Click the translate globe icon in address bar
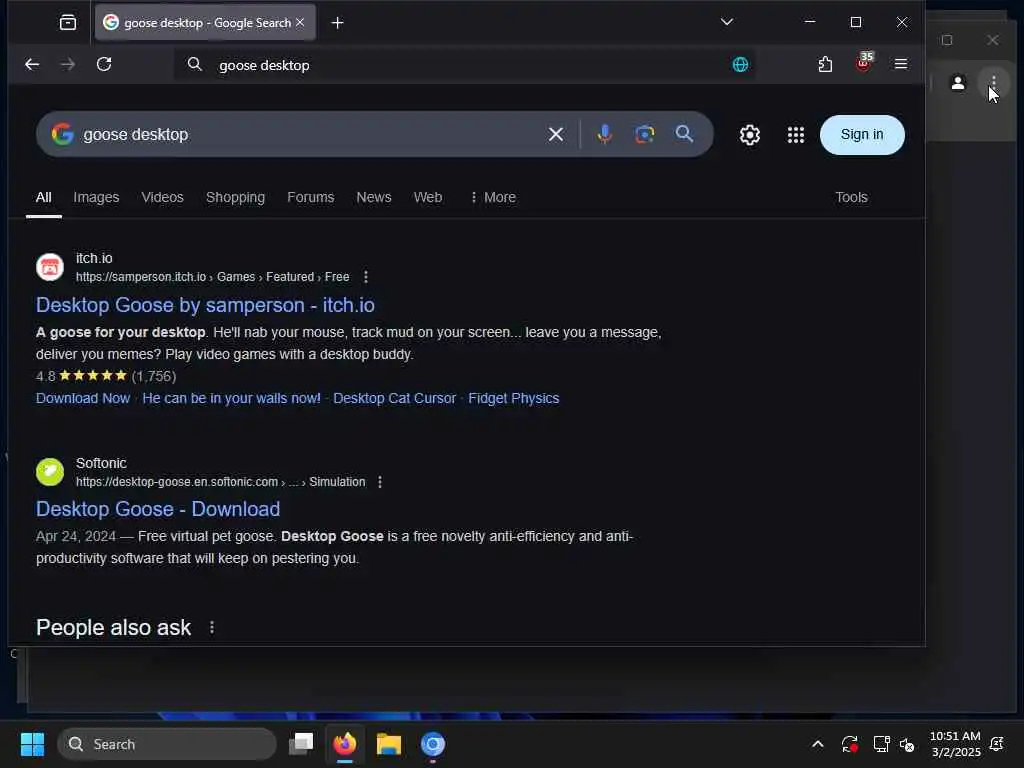 [x=740, y=65]
